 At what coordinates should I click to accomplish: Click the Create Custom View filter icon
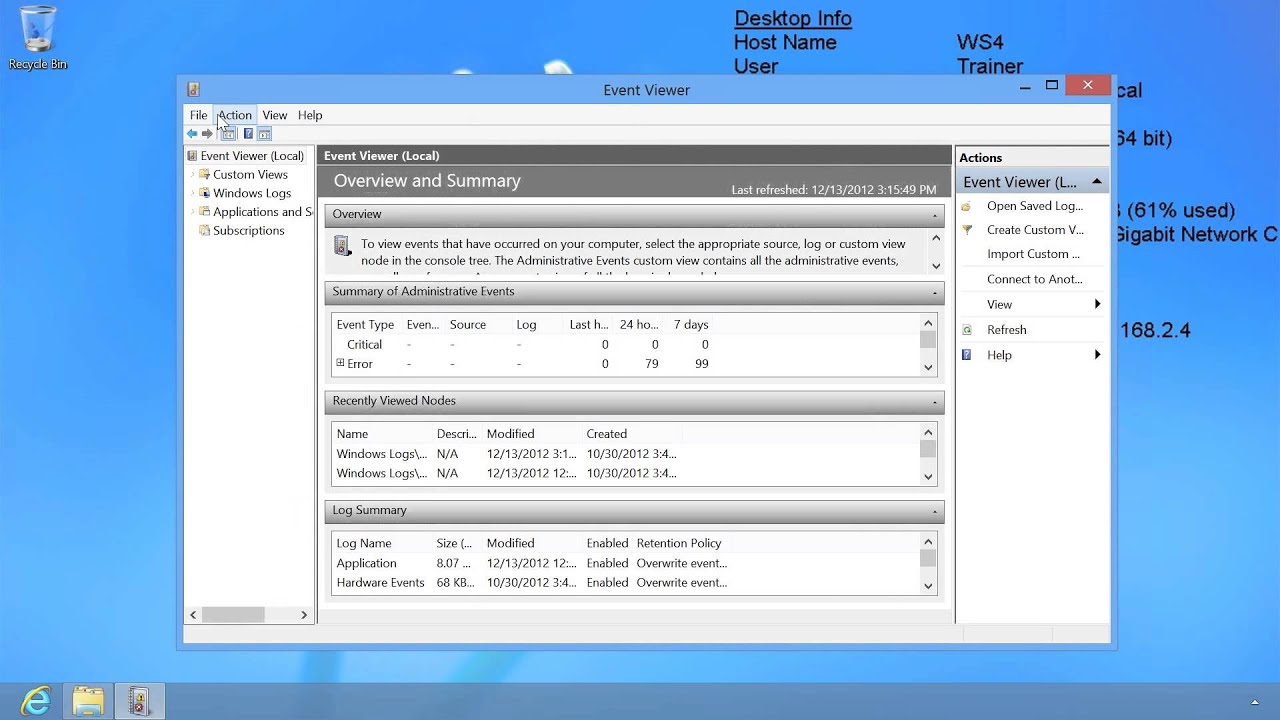coord(966,230)
